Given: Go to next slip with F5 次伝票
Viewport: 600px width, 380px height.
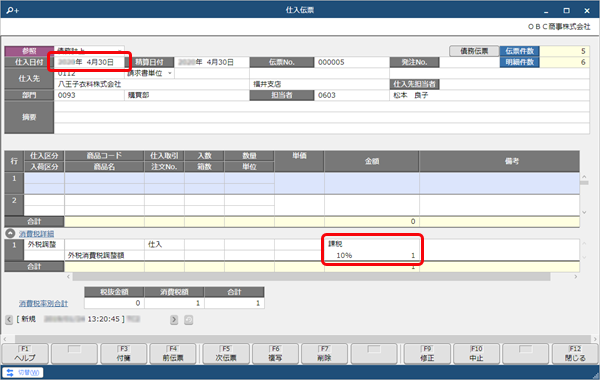Looking at the screenshot, I should tap(226, 354).
